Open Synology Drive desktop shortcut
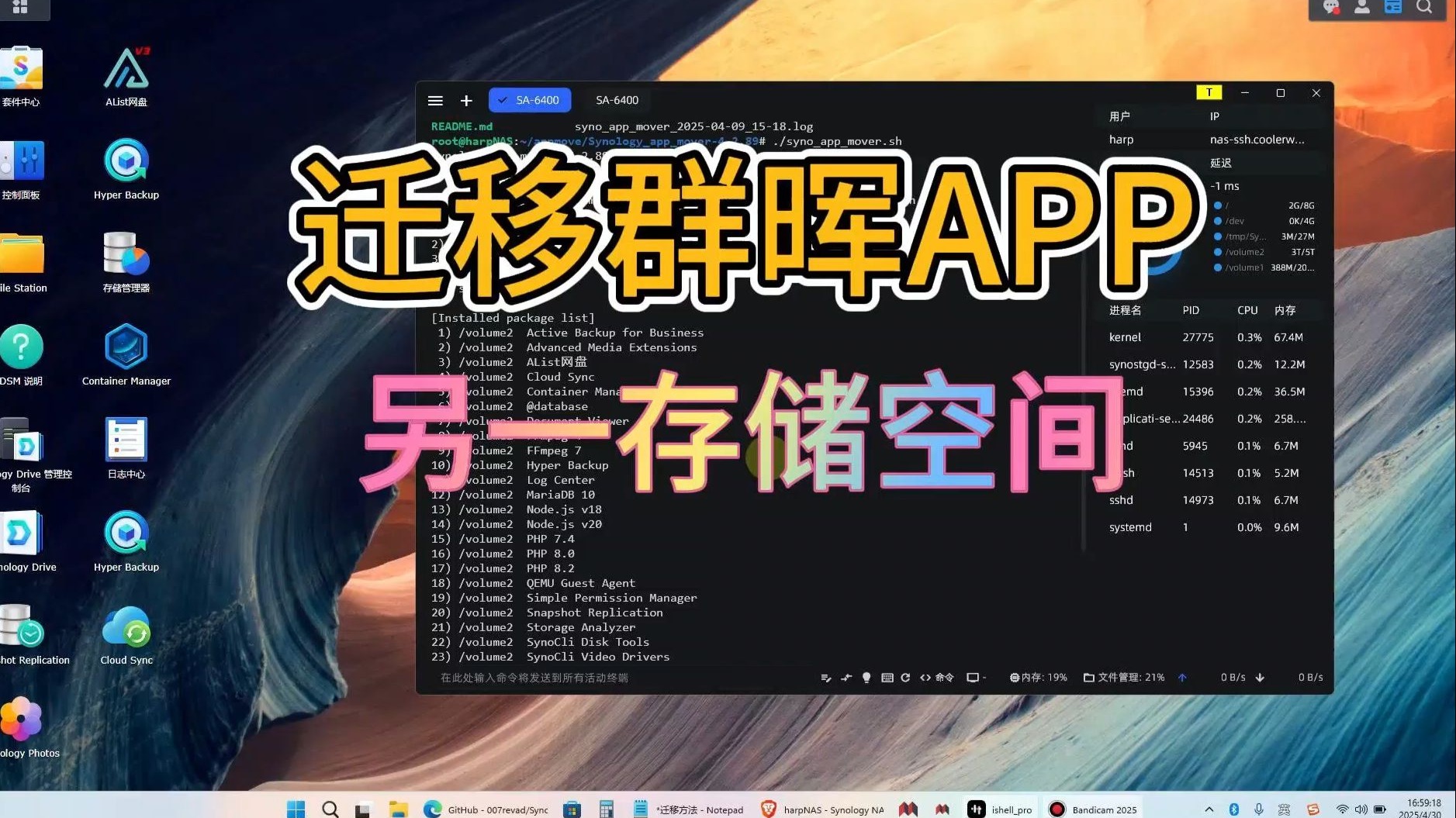 point(27,542)
